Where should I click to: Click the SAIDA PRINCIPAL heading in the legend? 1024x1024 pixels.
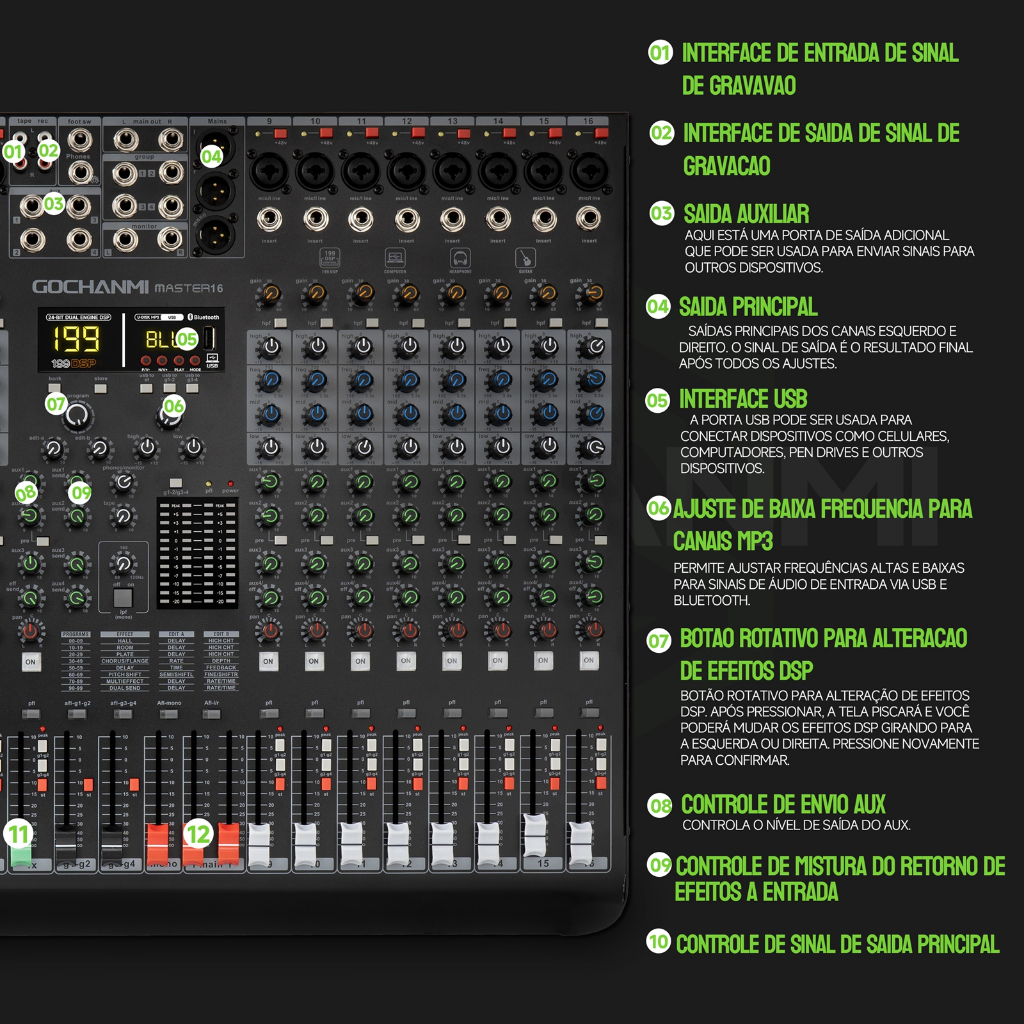(748, 306)
